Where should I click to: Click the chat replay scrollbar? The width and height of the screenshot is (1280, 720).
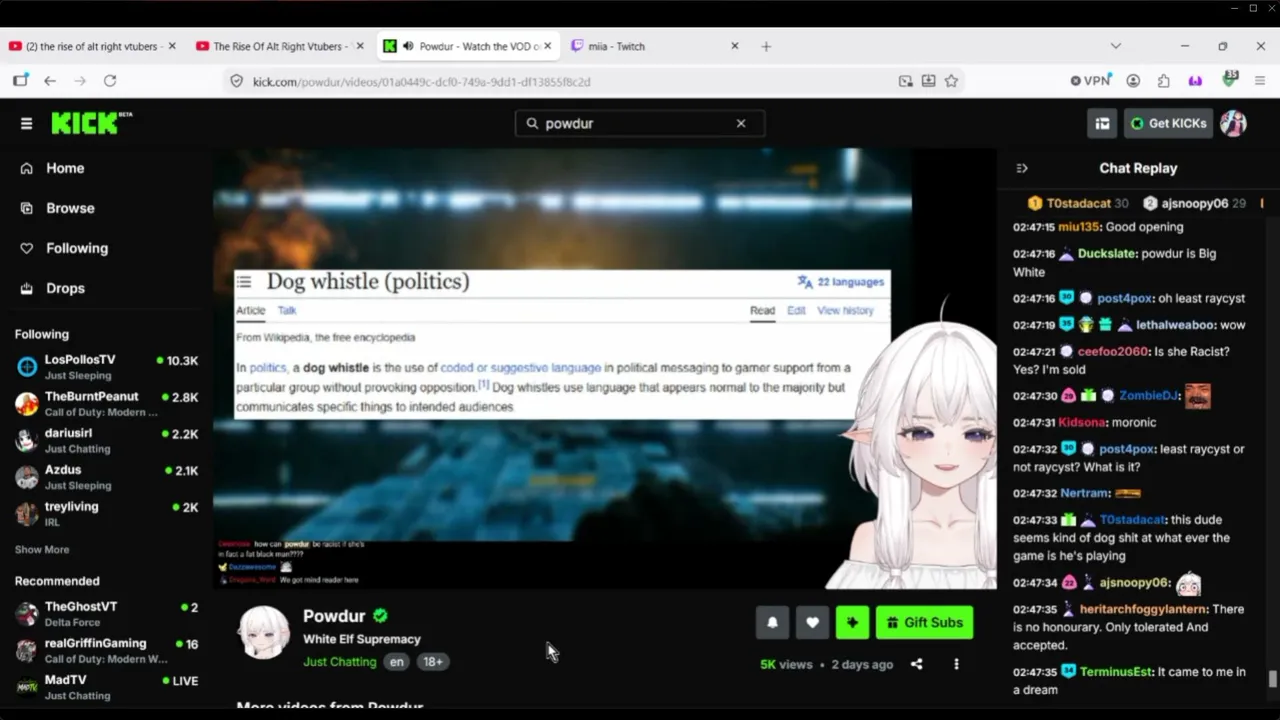point(1272,680)
